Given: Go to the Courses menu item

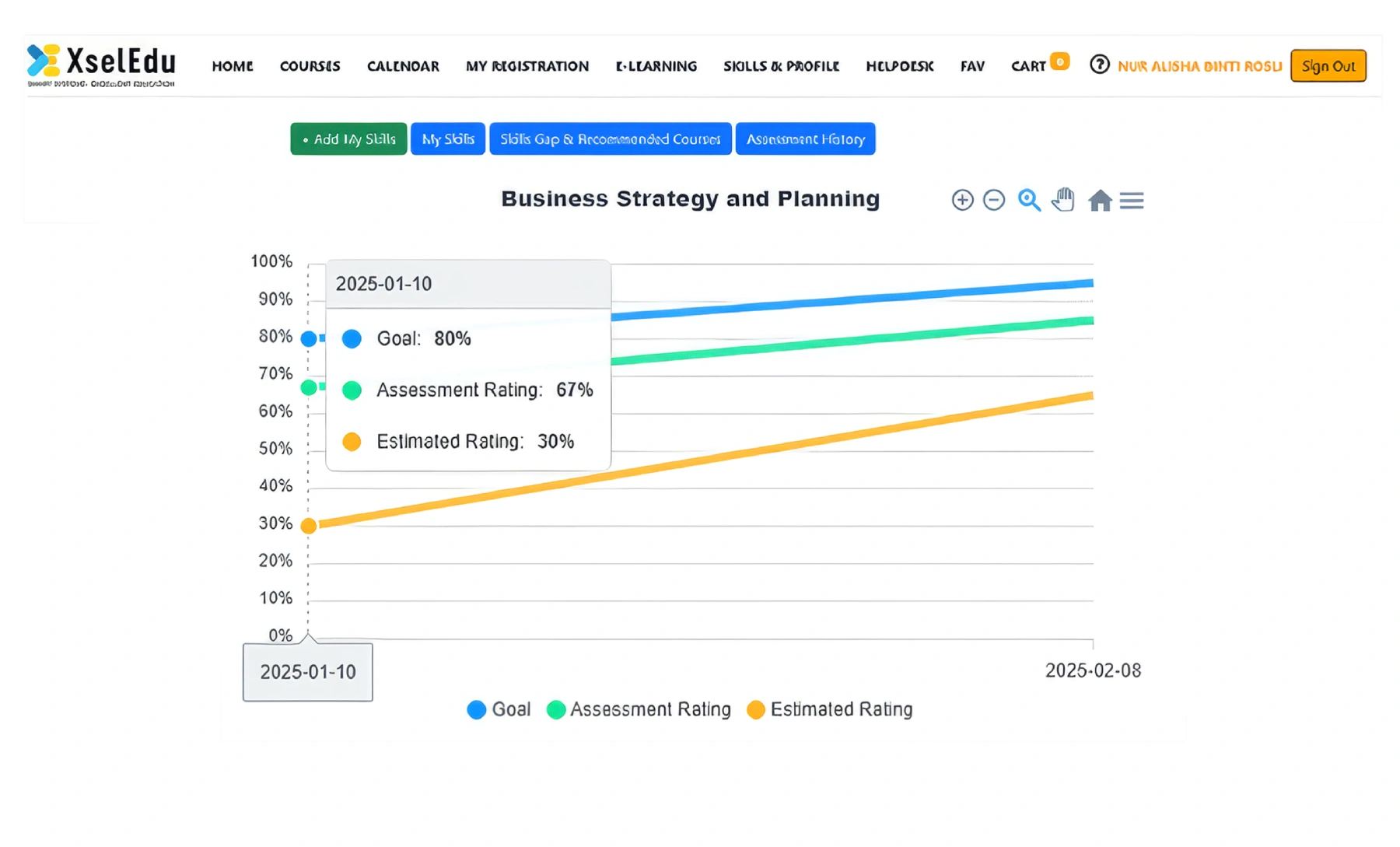Looking at the screenshot, I should pos(310,66).
